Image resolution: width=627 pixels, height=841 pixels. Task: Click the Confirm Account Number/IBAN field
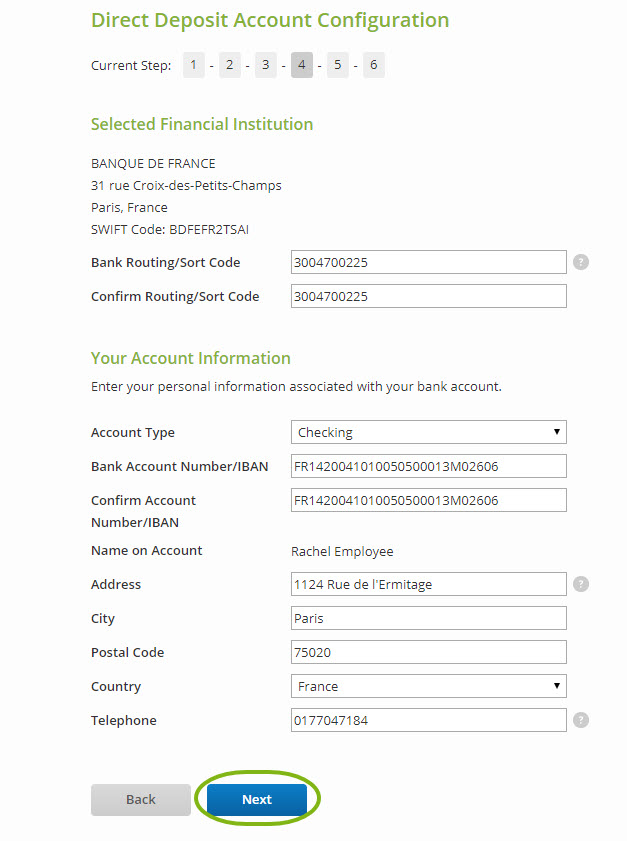pyautogui.click(x=429, y=500)
